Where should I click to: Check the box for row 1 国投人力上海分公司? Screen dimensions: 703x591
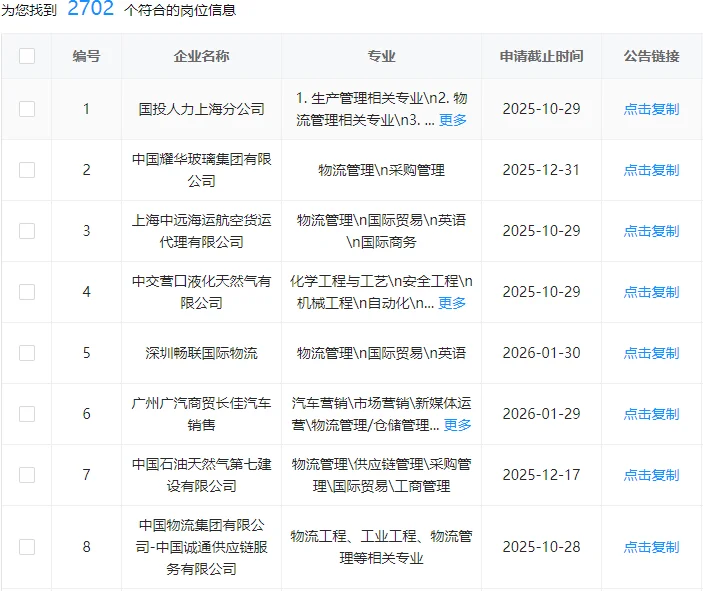coord(27,109)
